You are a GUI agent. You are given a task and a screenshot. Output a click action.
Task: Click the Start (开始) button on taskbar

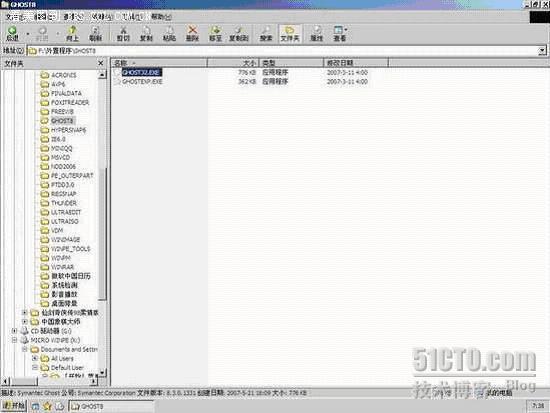coord(13,406)
